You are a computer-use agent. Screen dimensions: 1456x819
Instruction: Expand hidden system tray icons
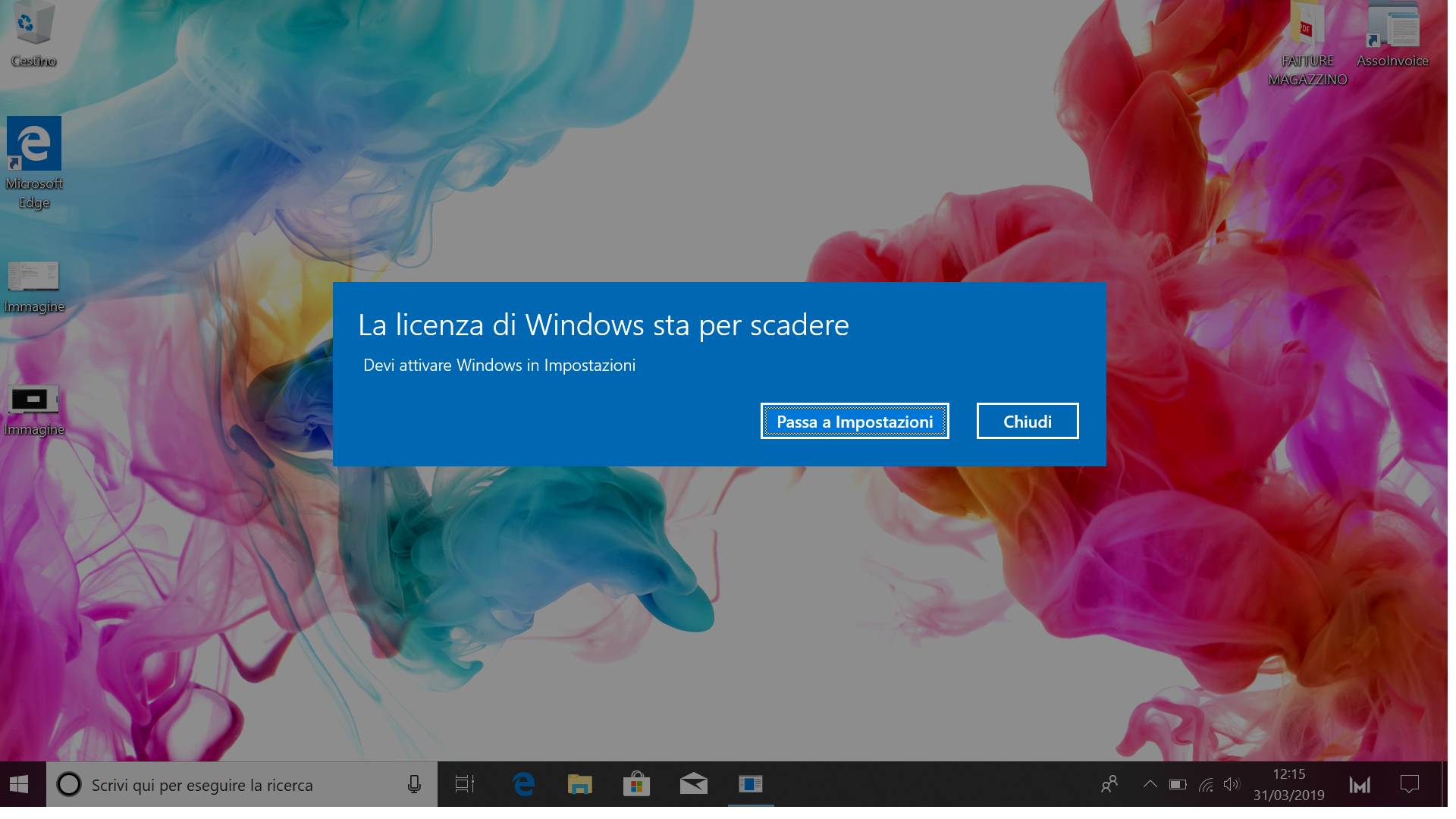[x=1150, y=784]
